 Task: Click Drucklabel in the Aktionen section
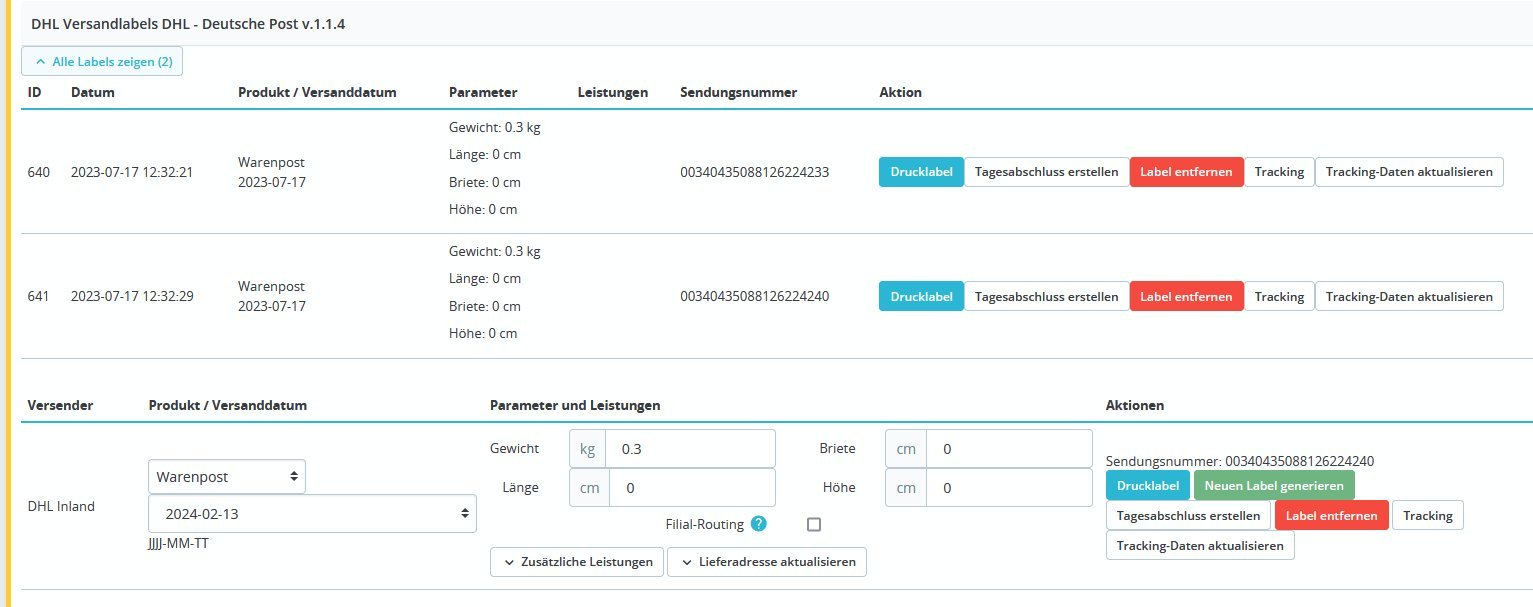pos(1148,485)
